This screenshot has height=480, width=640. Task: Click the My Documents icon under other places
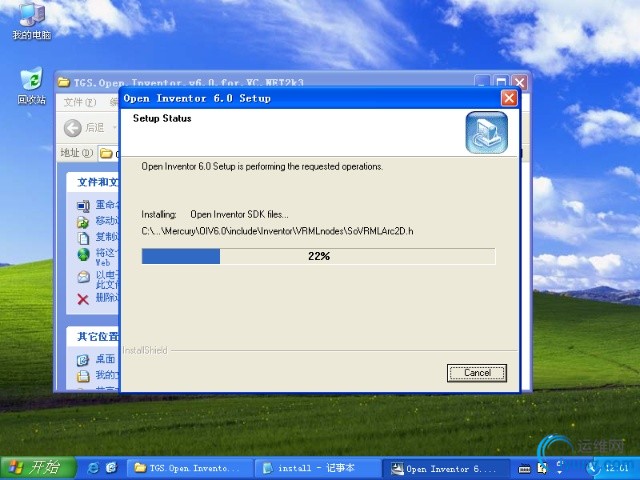[x=83, y=376]
